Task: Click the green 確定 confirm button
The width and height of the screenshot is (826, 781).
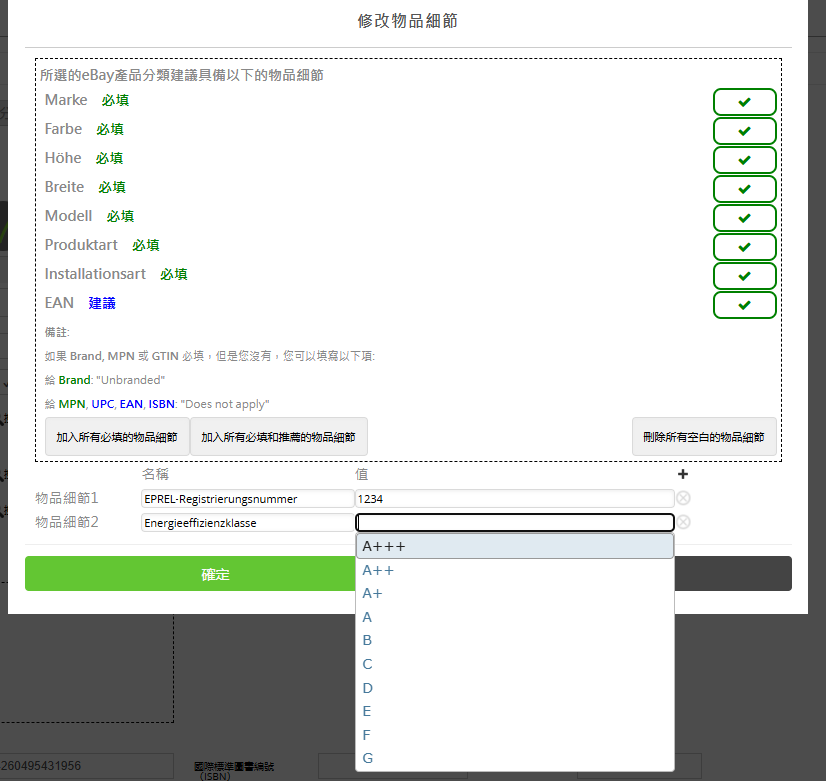Action: (216, 574)
